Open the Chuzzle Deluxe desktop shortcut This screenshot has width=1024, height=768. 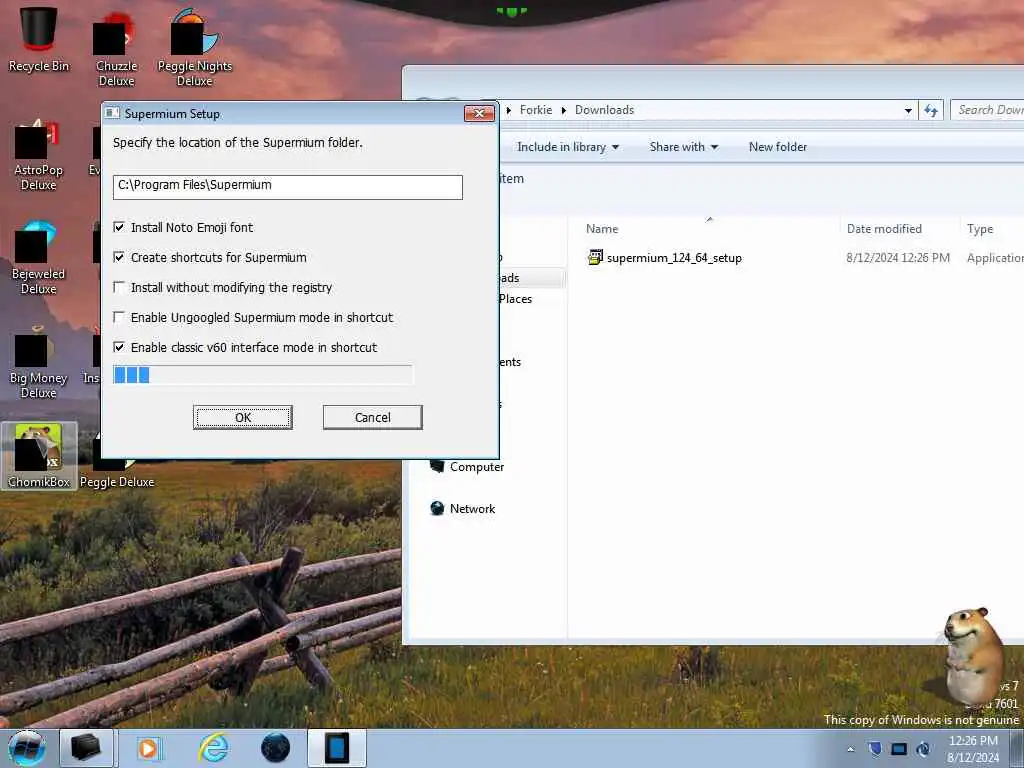[x=116, y=49]
